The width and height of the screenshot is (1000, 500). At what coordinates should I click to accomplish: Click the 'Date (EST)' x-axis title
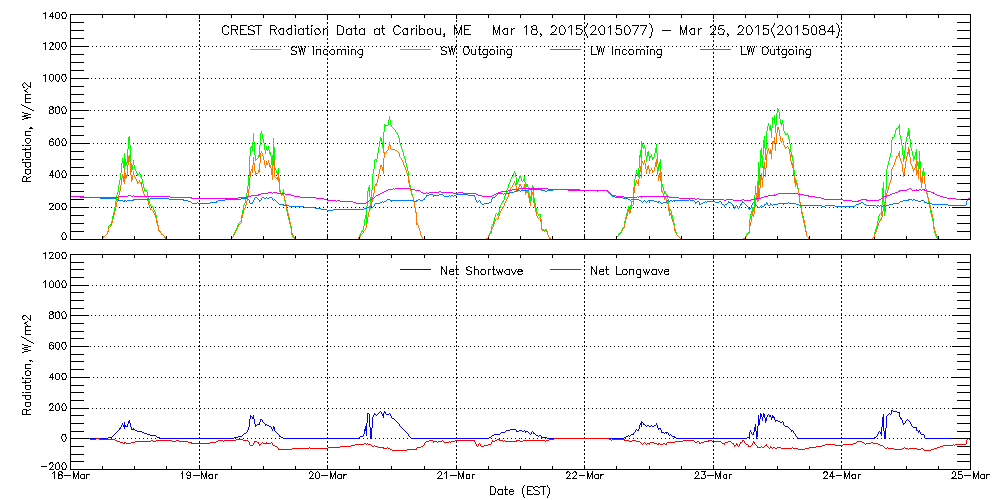click(x=520, y=492)
